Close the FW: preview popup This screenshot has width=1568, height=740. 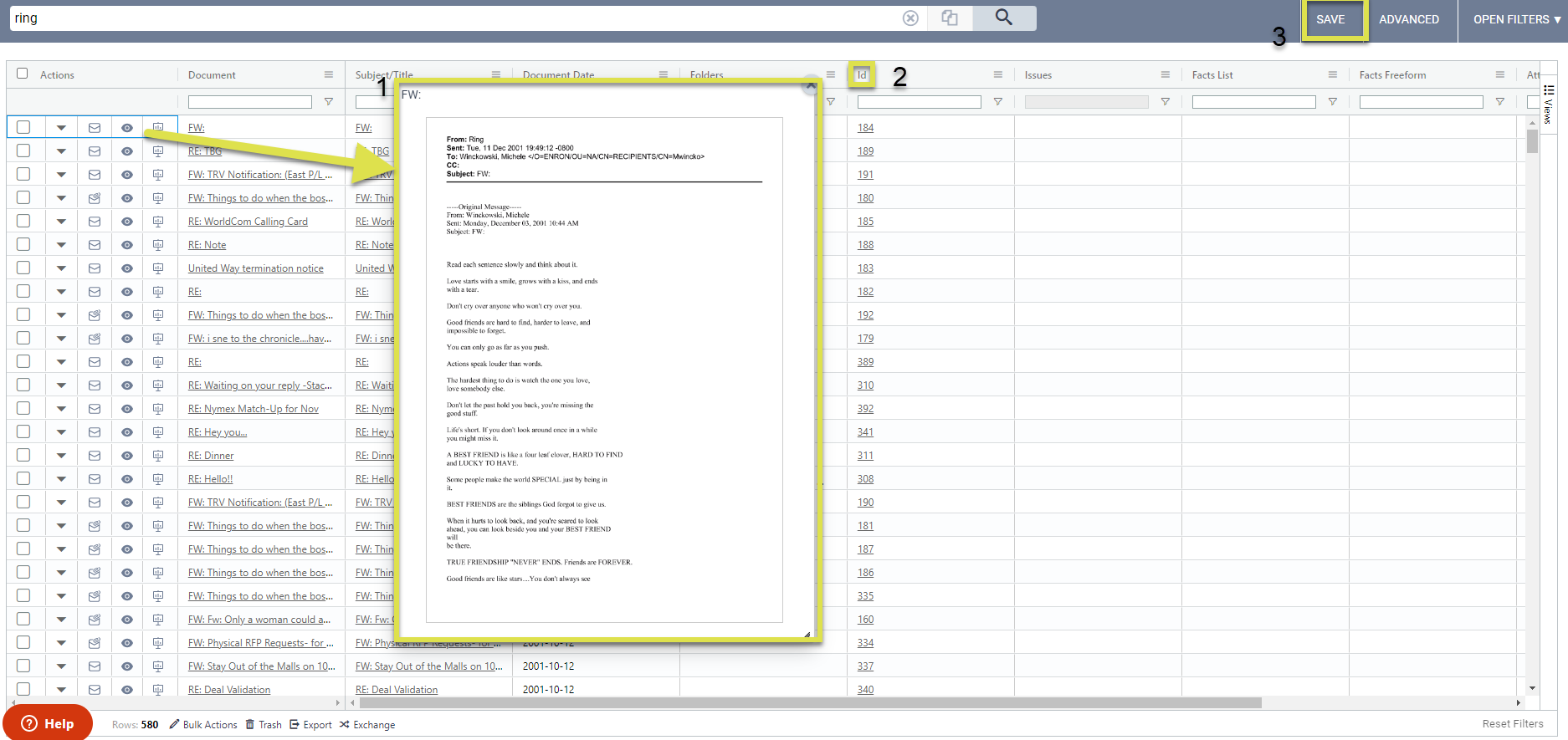810,85
